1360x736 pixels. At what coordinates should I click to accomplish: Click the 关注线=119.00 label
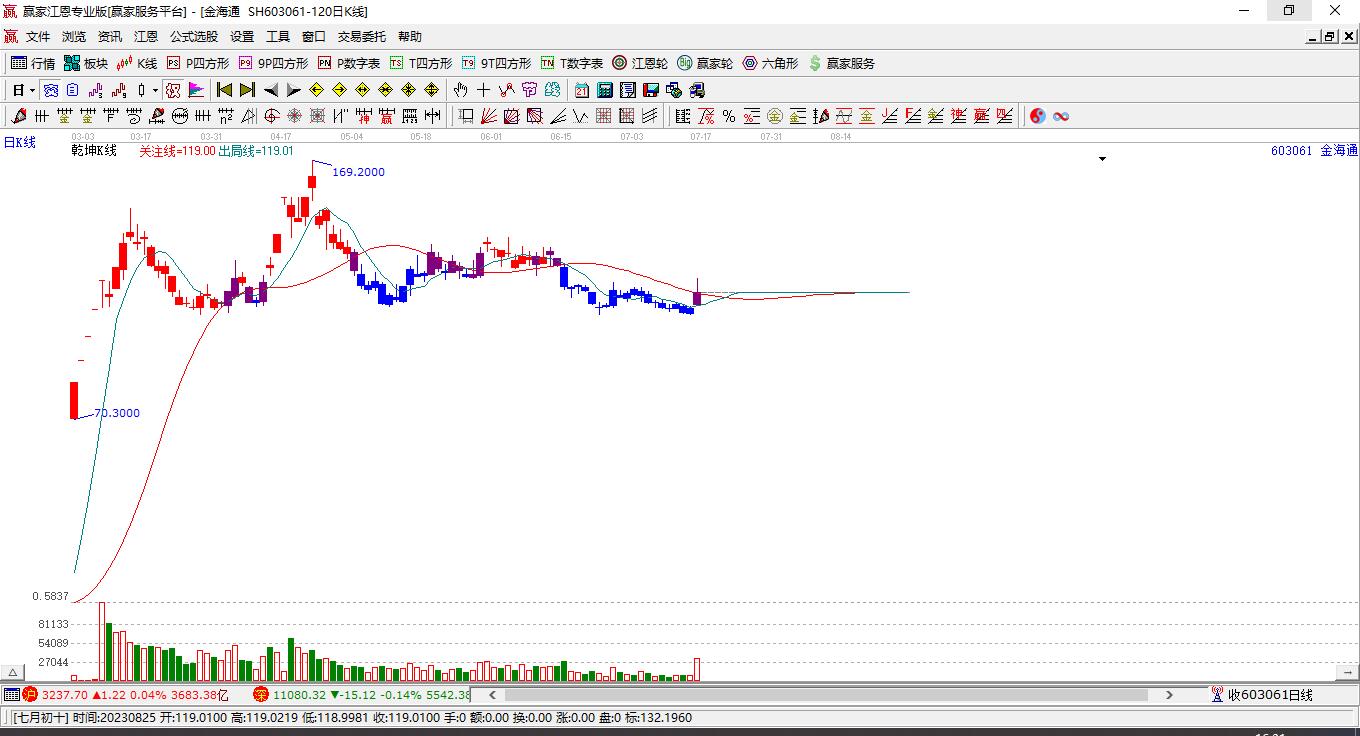tap(177, 151)
